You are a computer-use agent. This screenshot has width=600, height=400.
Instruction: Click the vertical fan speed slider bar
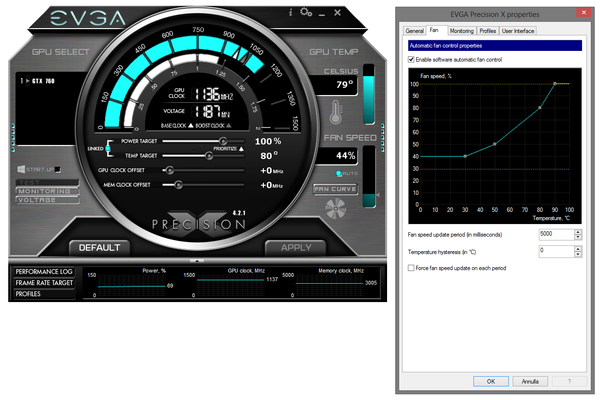369,176
